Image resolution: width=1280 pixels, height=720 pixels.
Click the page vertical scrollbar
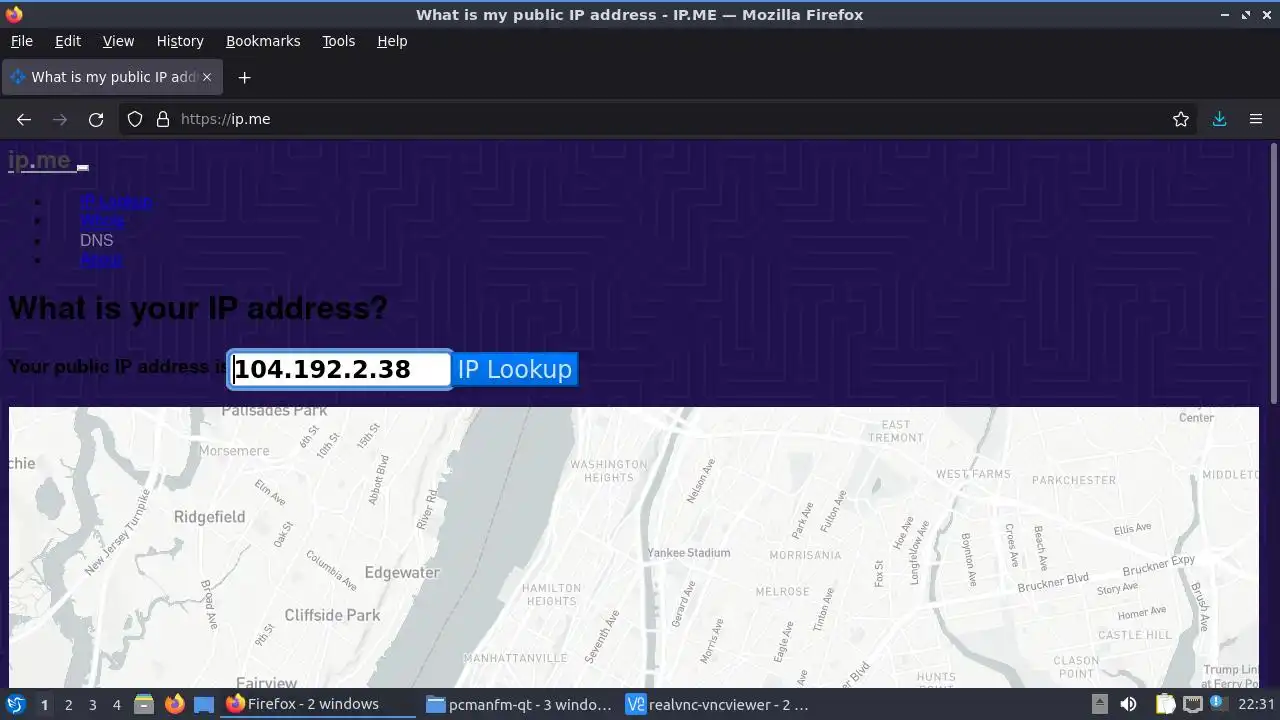1273,275
